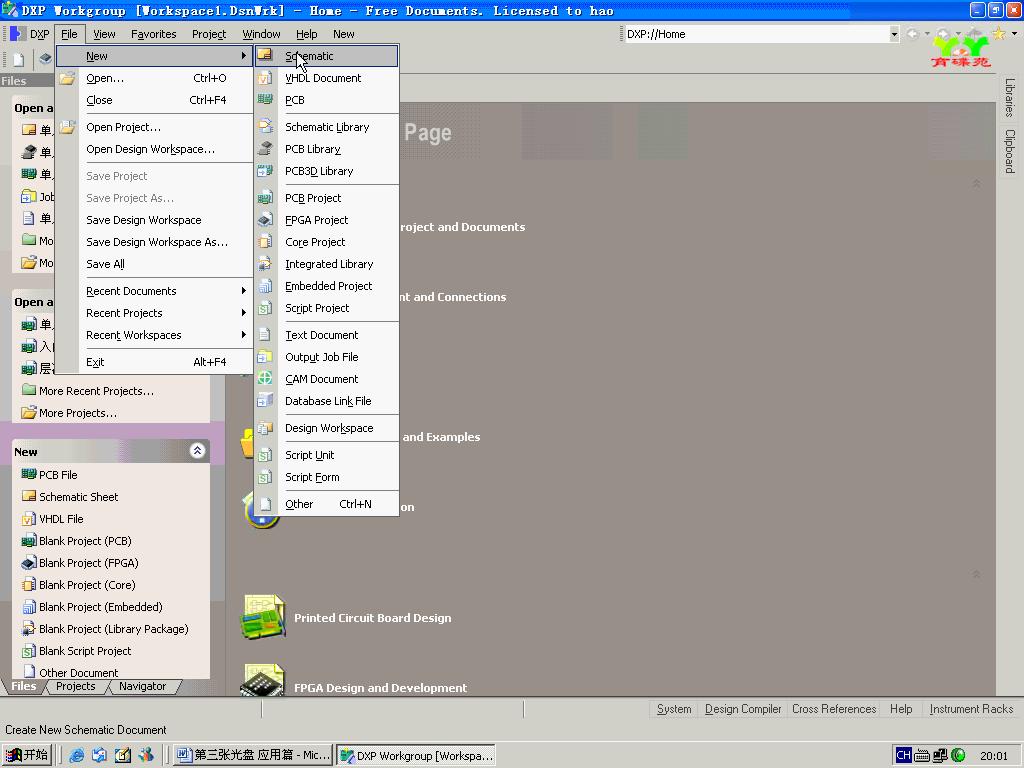
Task: Select PCB in the New submenu
Action: pyautogui.click(x=326, y=100)
